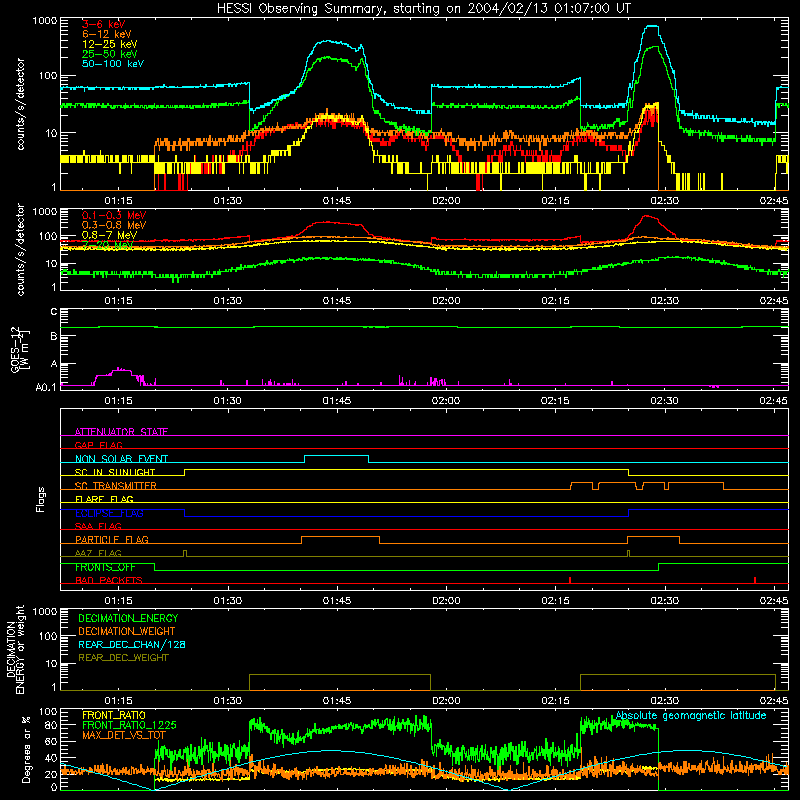Select the GAP_FLAG label

click(x=99, y=445)
